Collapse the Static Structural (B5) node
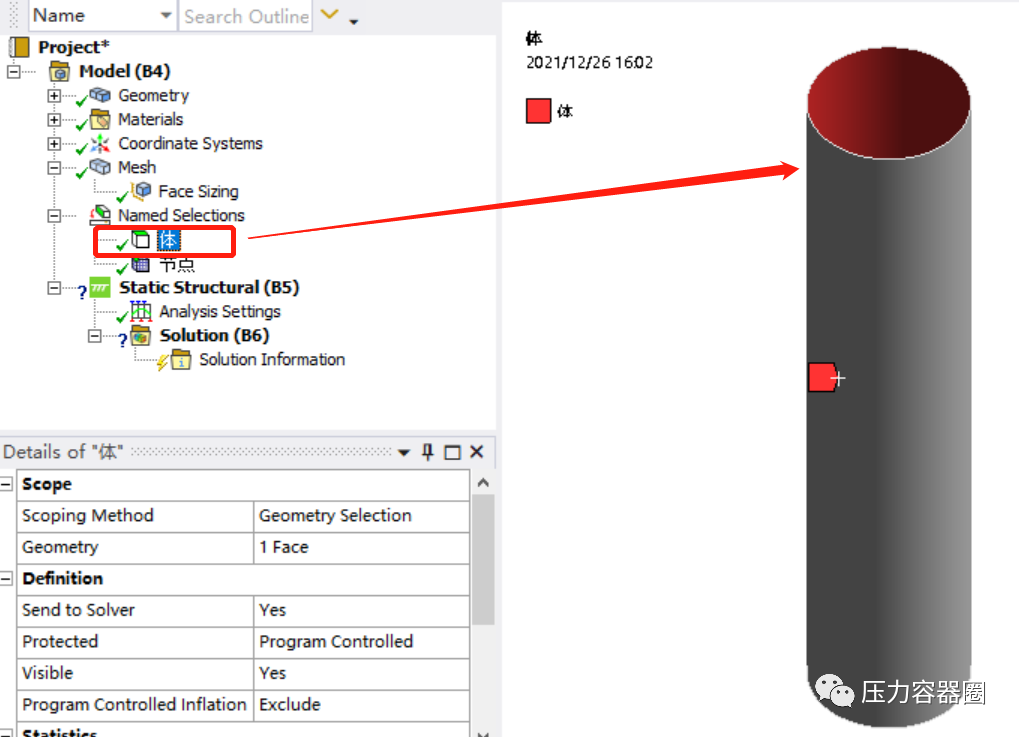 [x=54, y=288]
